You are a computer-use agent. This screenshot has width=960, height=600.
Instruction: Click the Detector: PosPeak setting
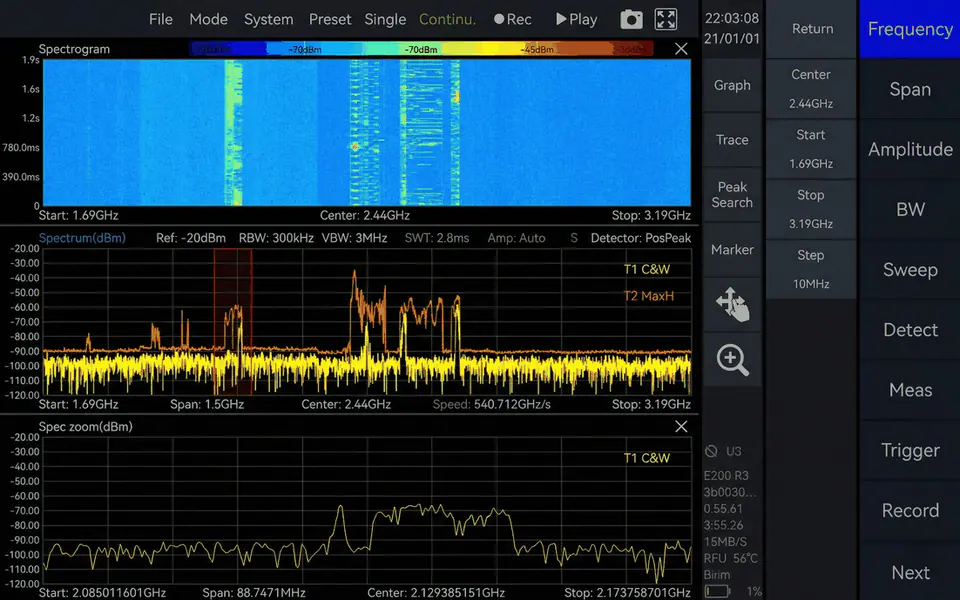click(640, 238)
